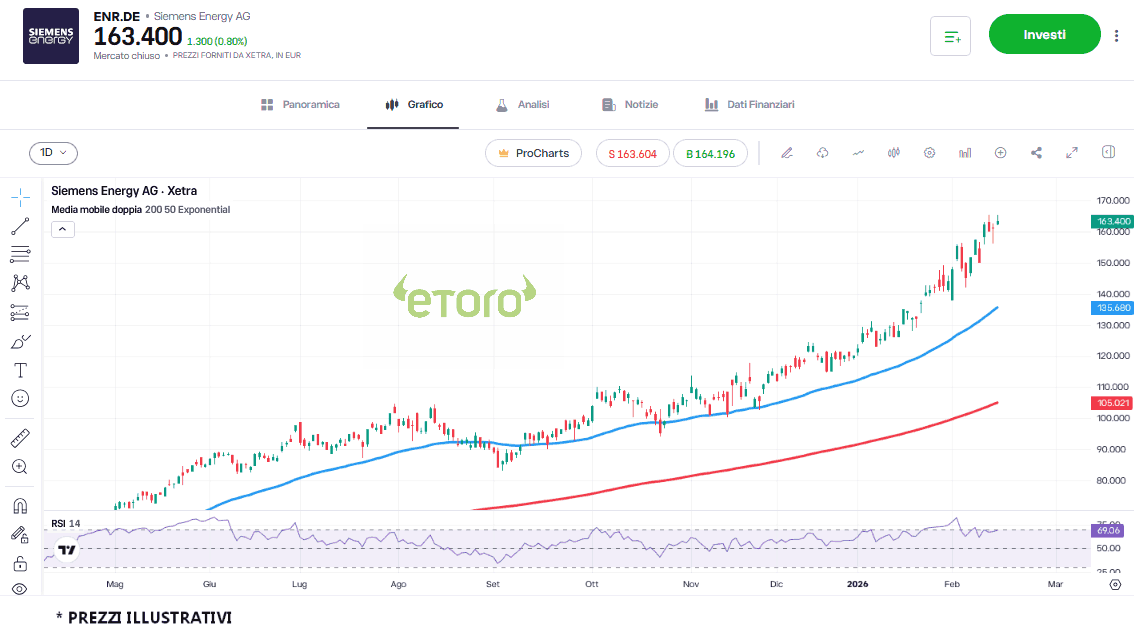Open the Fibonacci retracement tool

coord(20,254)
